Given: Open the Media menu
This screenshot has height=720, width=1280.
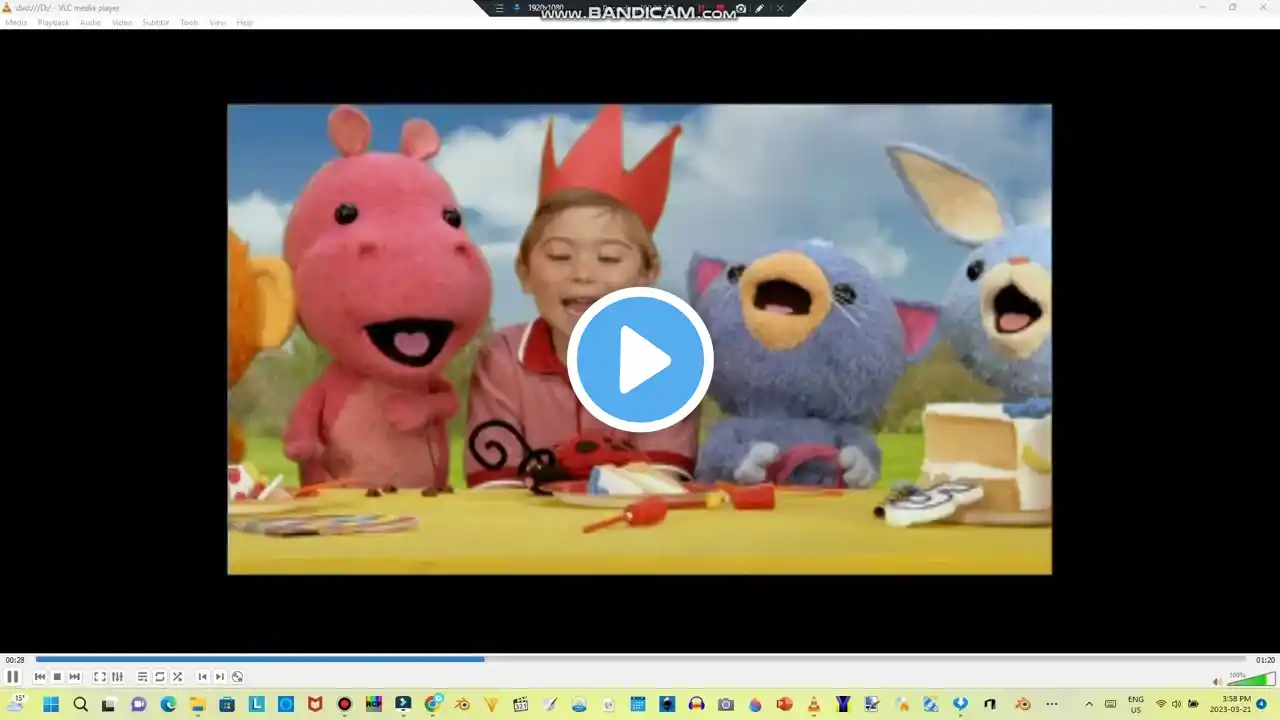Looking at the screenshot, I should click(x=17, y=22).
